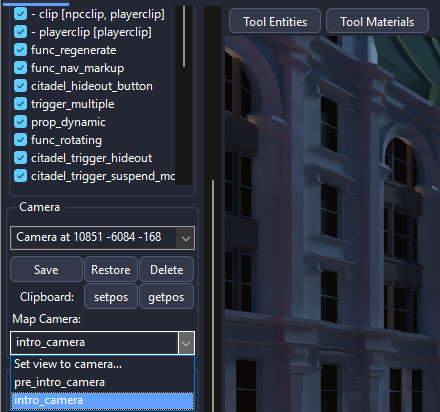Click the prop_dynamic label text

[68, 122]
